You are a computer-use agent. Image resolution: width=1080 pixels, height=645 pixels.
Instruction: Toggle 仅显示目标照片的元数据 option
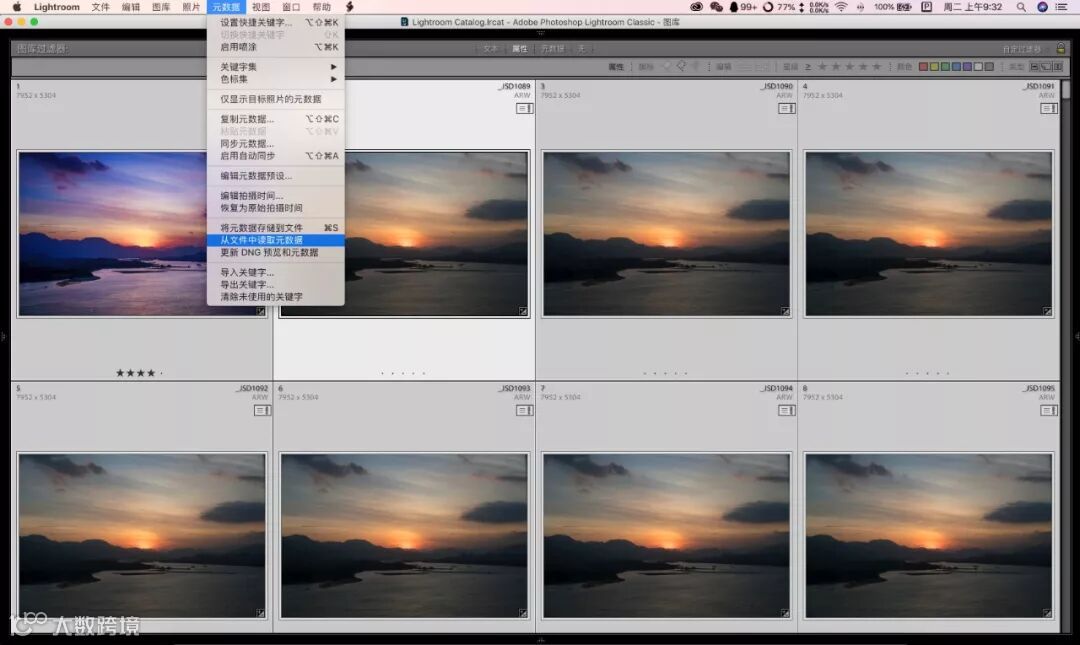point(276,99)
